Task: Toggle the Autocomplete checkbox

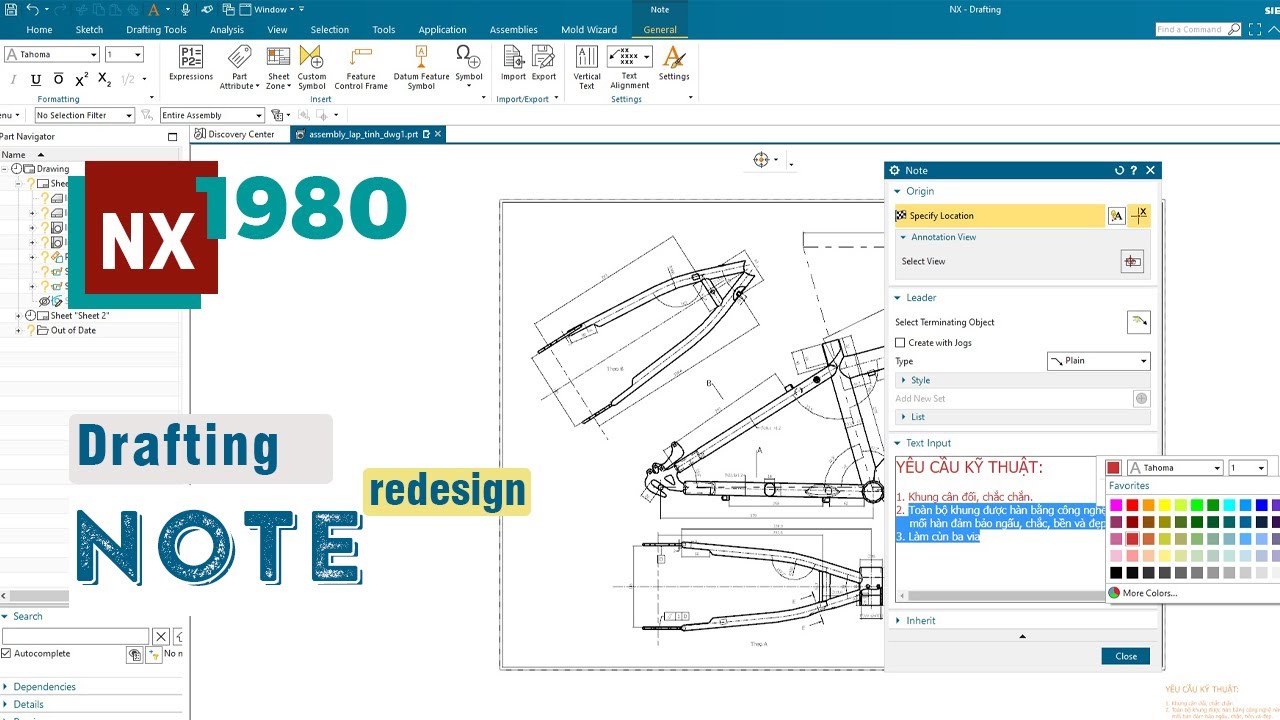Action: [x=6, y=653]
